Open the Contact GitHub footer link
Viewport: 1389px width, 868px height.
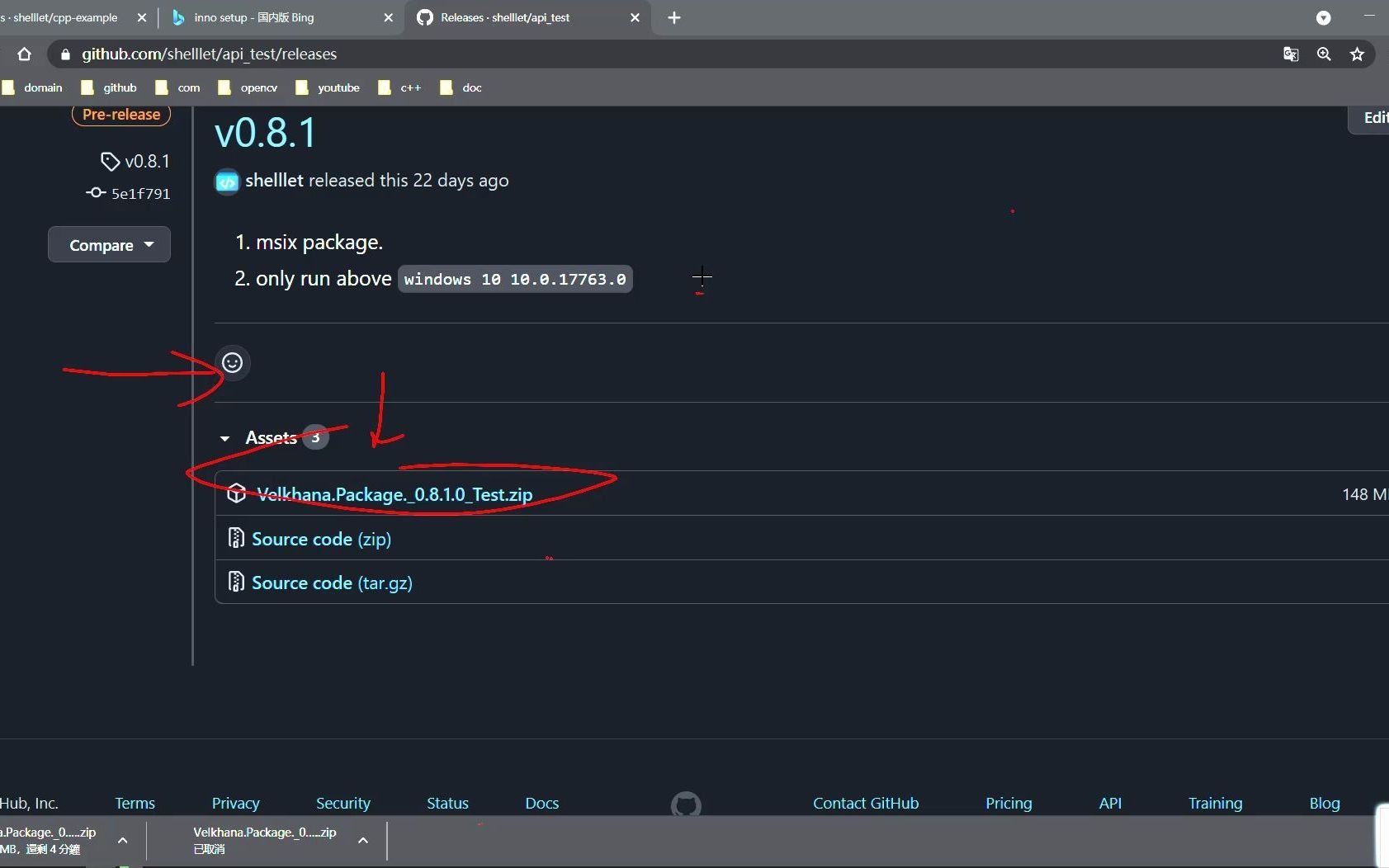(866, 803)
